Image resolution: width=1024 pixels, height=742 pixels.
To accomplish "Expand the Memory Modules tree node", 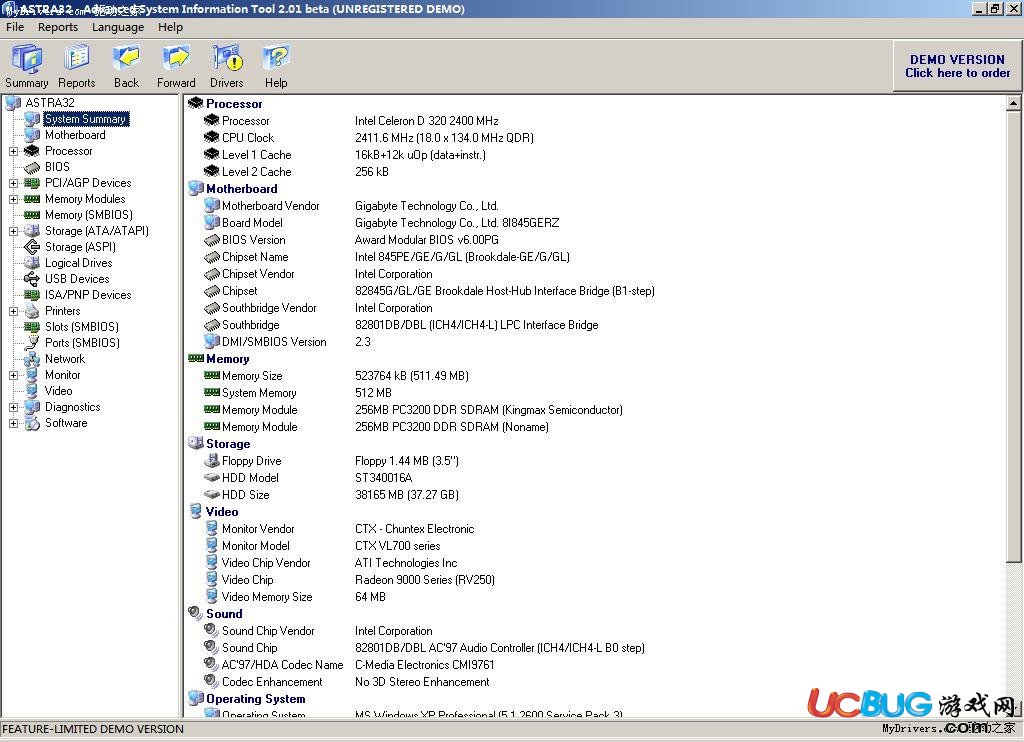I will click(13, 199).
